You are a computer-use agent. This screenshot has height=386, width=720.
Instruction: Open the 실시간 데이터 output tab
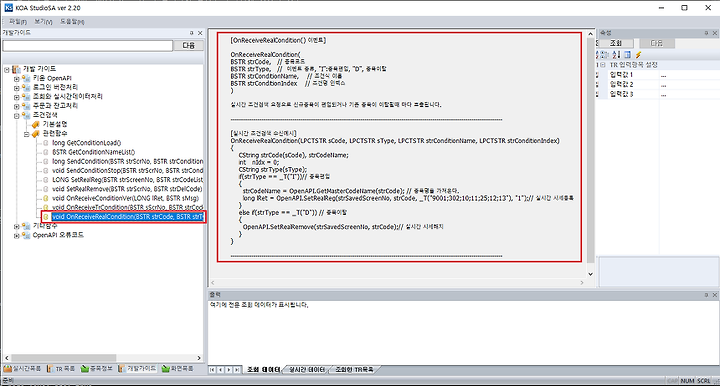[307, 369]
